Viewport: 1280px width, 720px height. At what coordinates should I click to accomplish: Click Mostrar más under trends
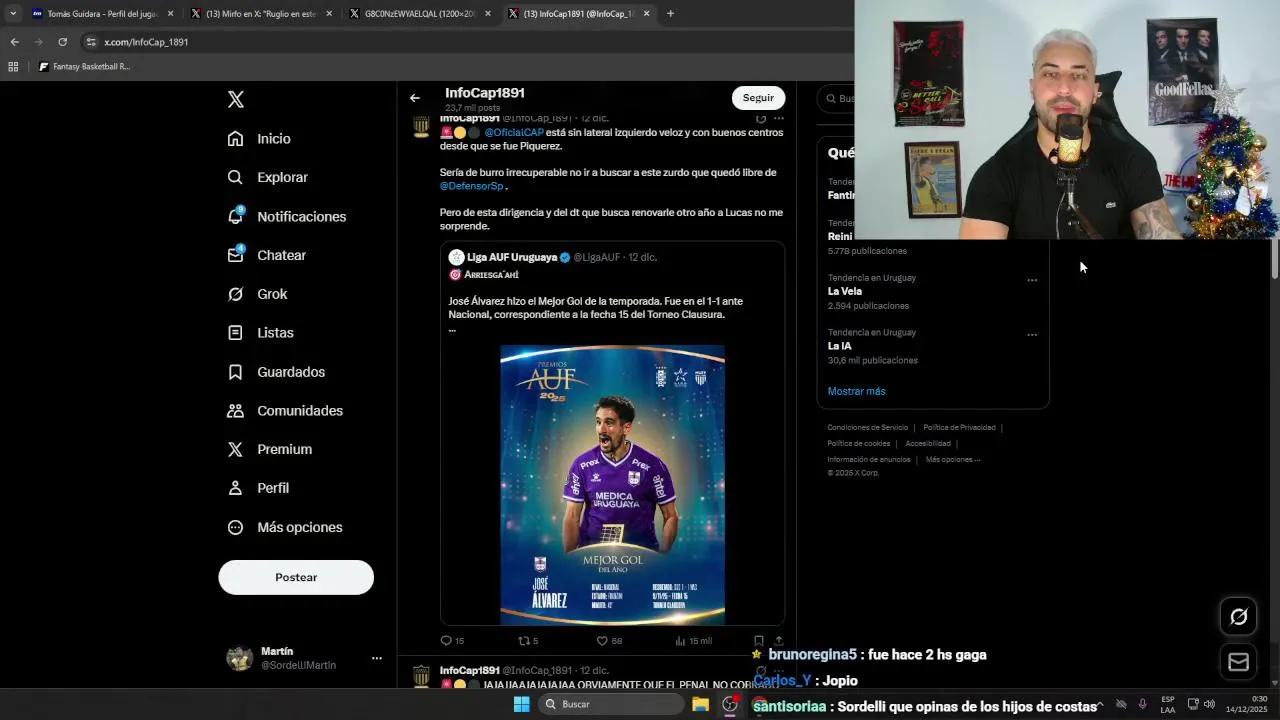(x=856, y=391)
